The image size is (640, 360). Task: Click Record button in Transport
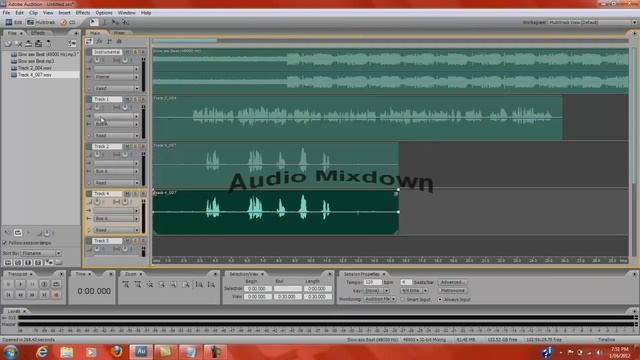tap(56, 295)
